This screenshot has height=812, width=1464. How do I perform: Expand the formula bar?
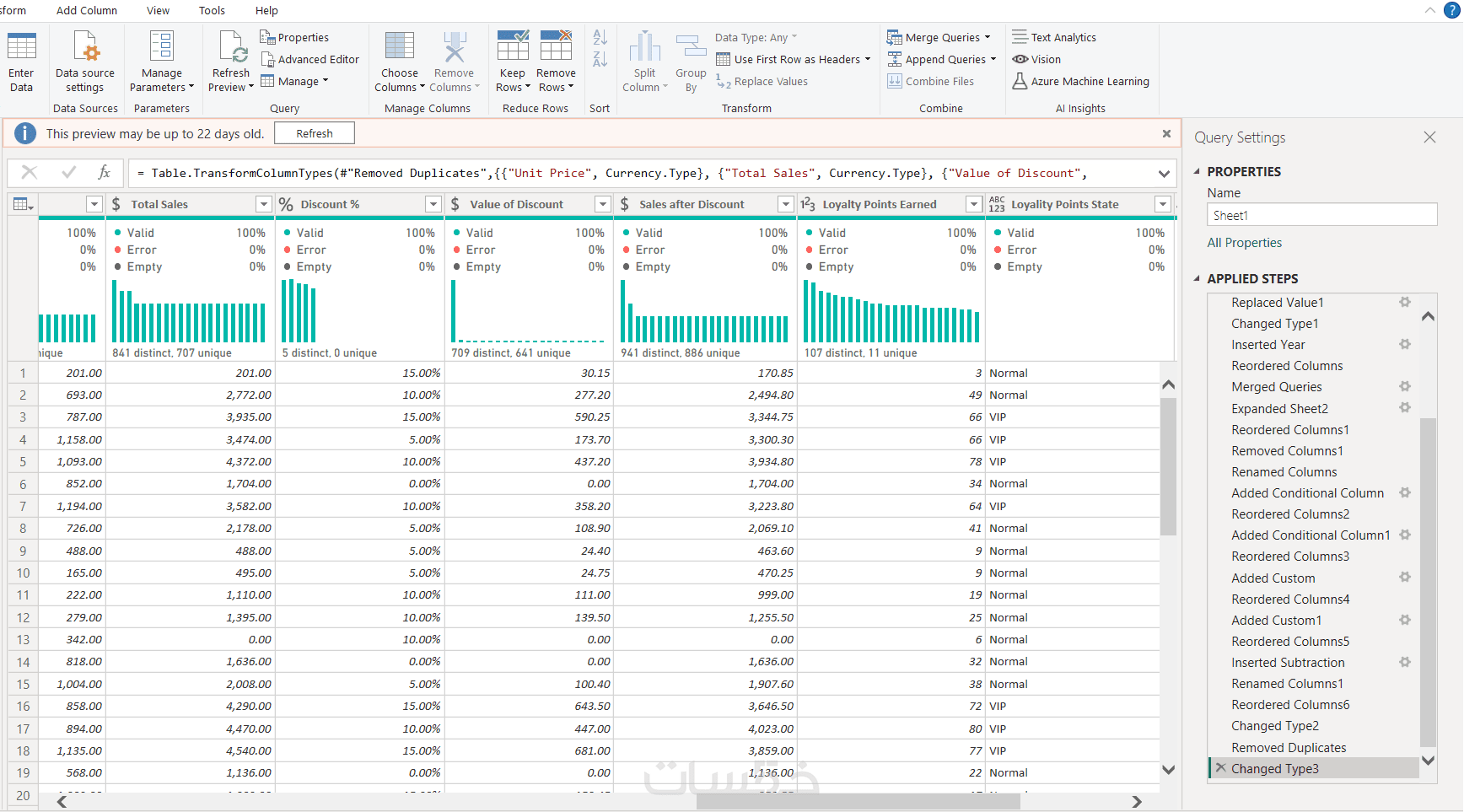point(1164,174)
